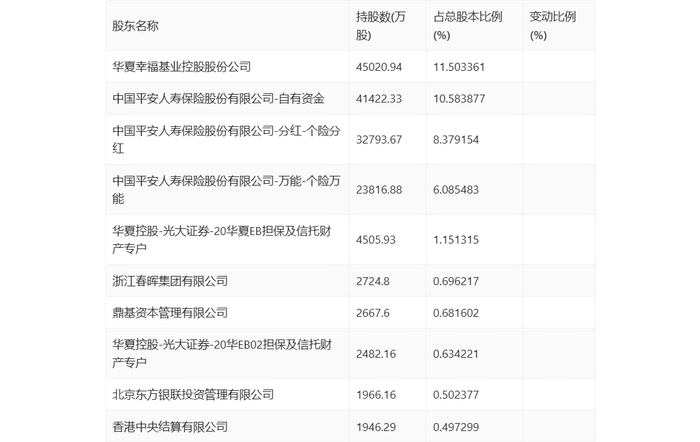Click the shares value 23816.88
Image resolution: width=700 pixels, height=442 pixels.
379,190
